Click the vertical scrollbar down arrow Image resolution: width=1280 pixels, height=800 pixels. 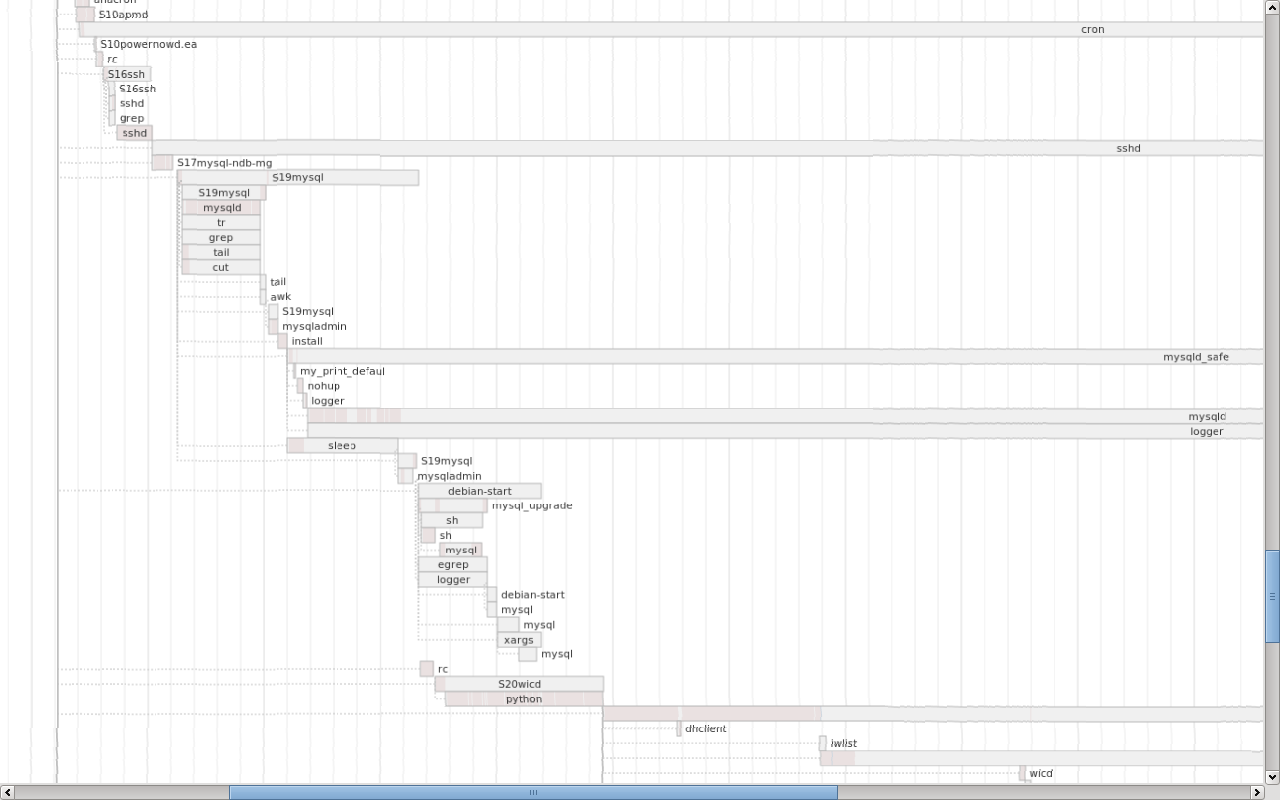[1272, 776]
